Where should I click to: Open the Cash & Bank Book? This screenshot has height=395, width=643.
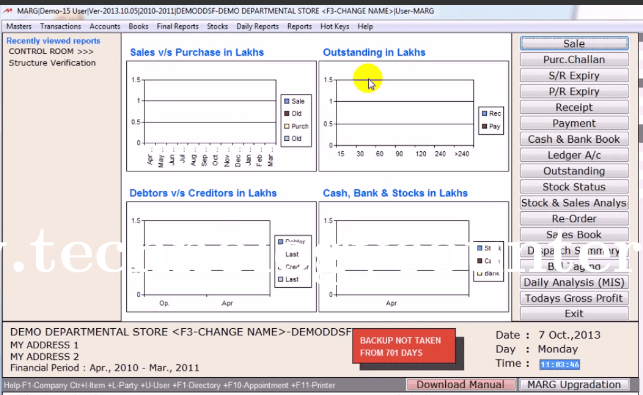[x=574, y=139]
